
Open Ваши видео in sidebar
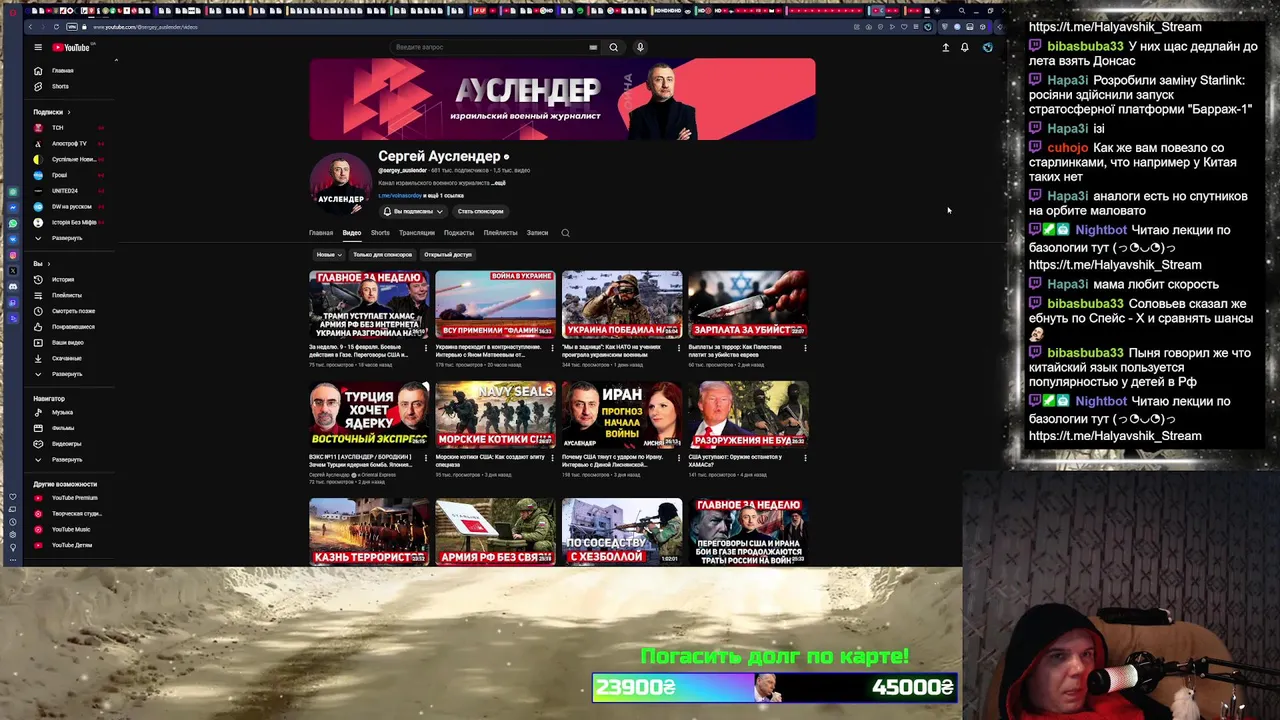[67, 343]
